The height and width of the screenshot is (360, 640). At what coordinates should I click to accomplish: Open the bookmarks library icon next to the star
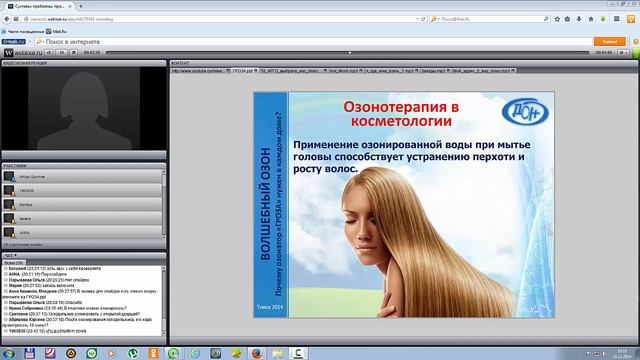[x=567, y=19]
